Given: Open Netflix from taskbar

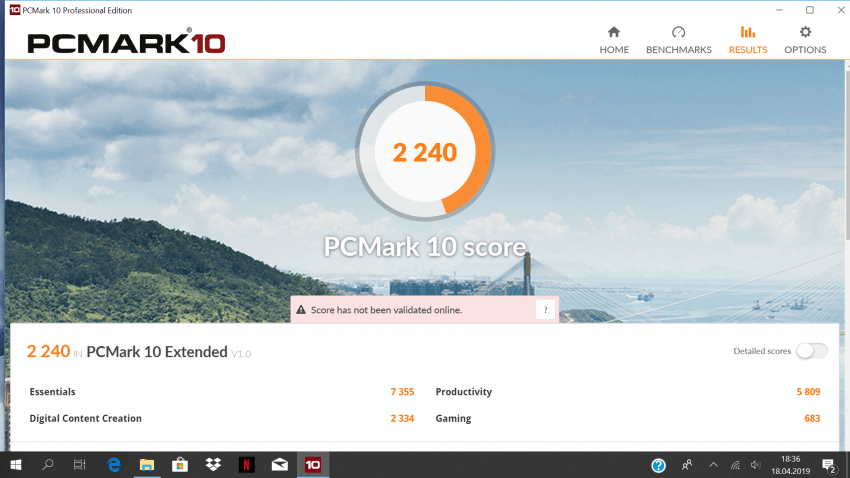Looking at the screenshot, I should pos(246,465).
